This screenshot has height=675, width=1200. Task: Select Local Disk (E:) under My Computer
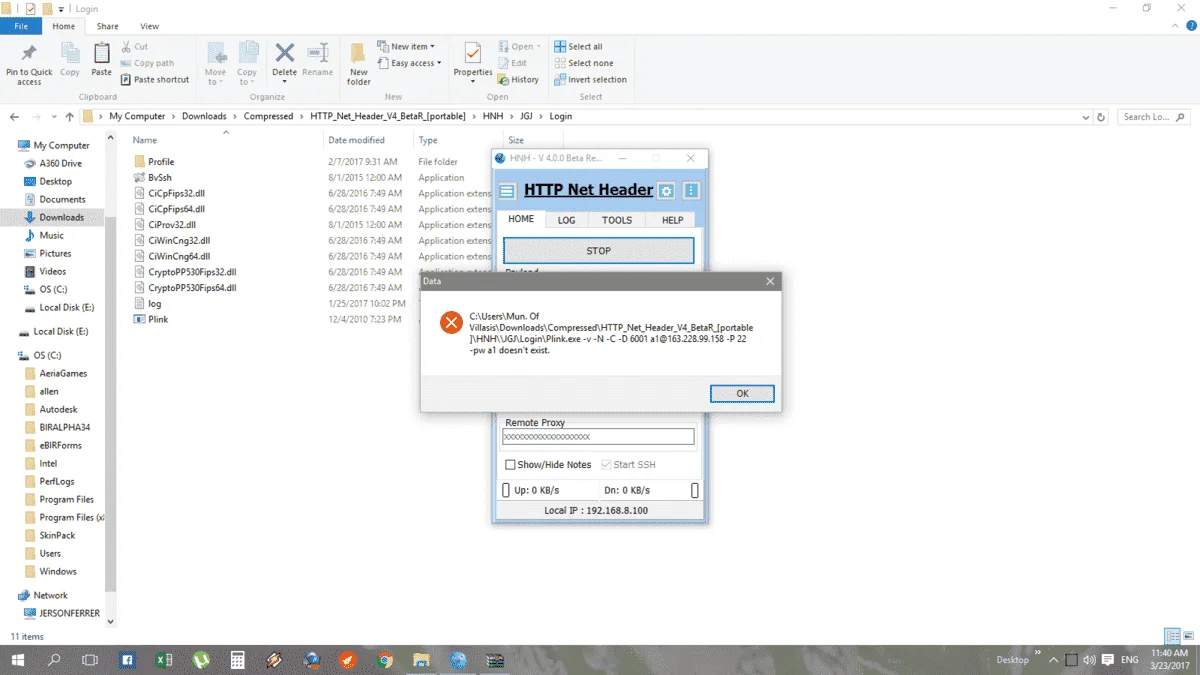[66, 307]
